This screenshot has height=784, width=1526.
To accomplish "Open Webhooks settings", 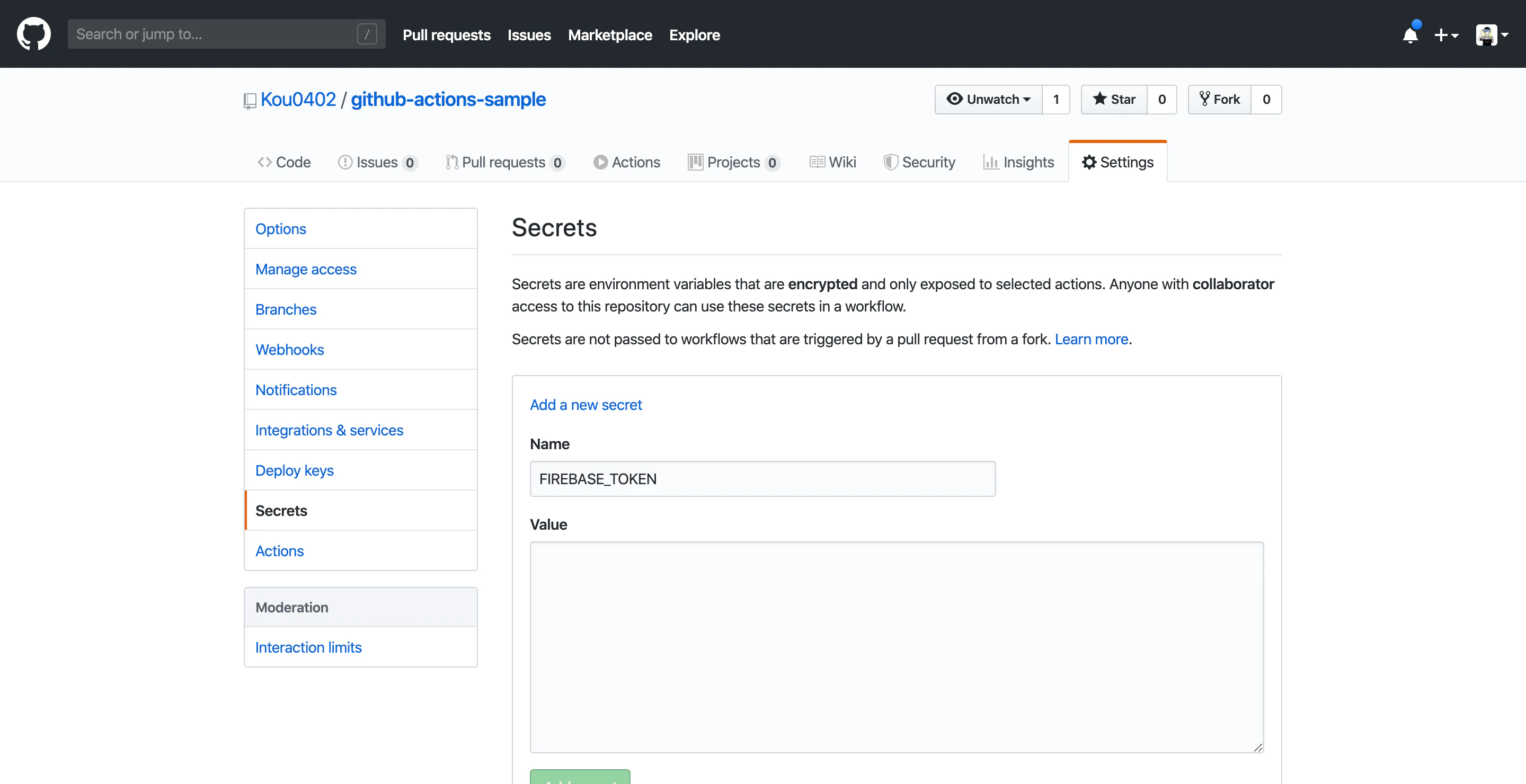I will (x=360, y=350).
